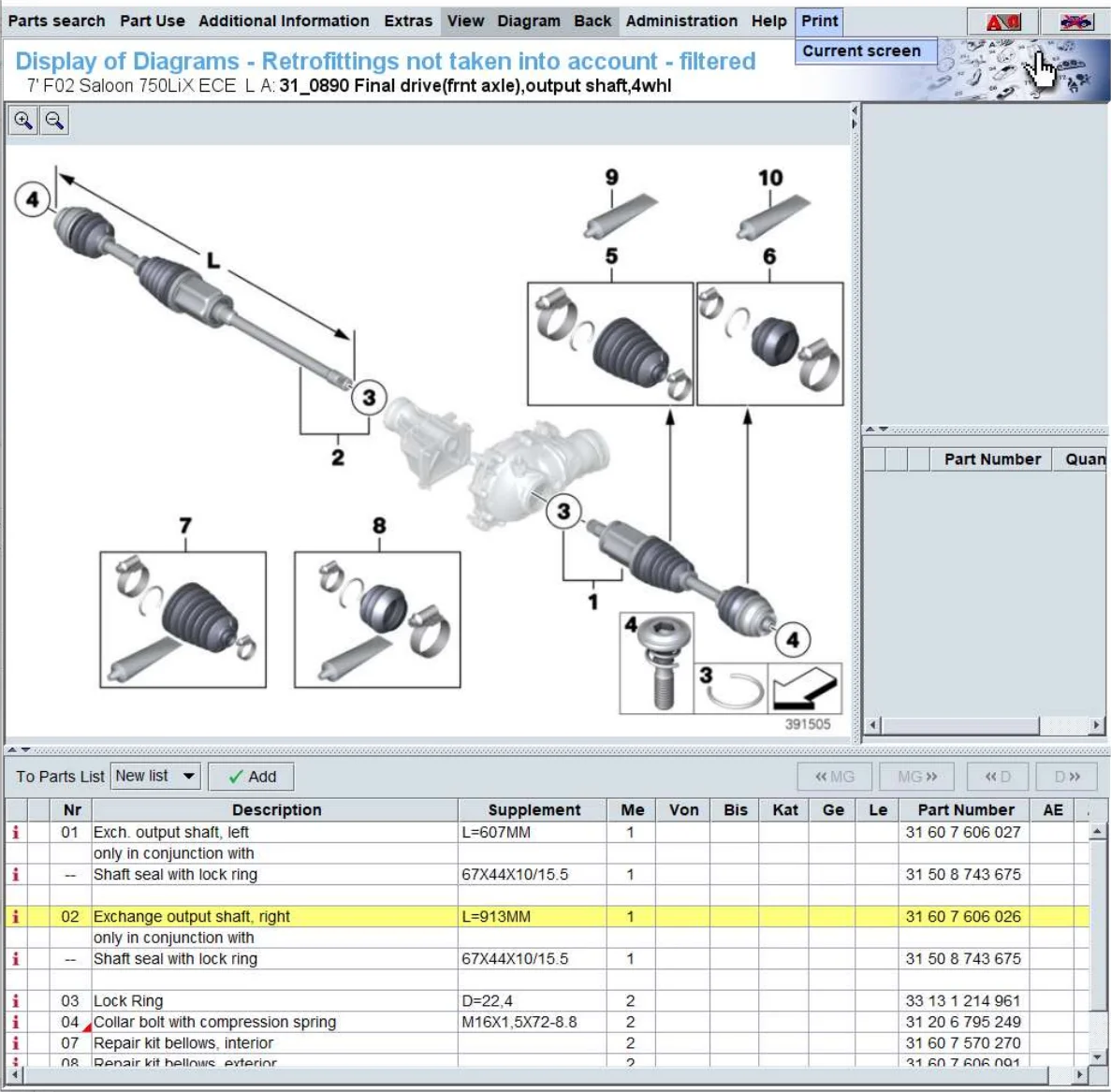The height and width of the screenshot is (1092, 1111).
Task: Click callout number 10 grease tube
Action: click(x=772, y=216)
